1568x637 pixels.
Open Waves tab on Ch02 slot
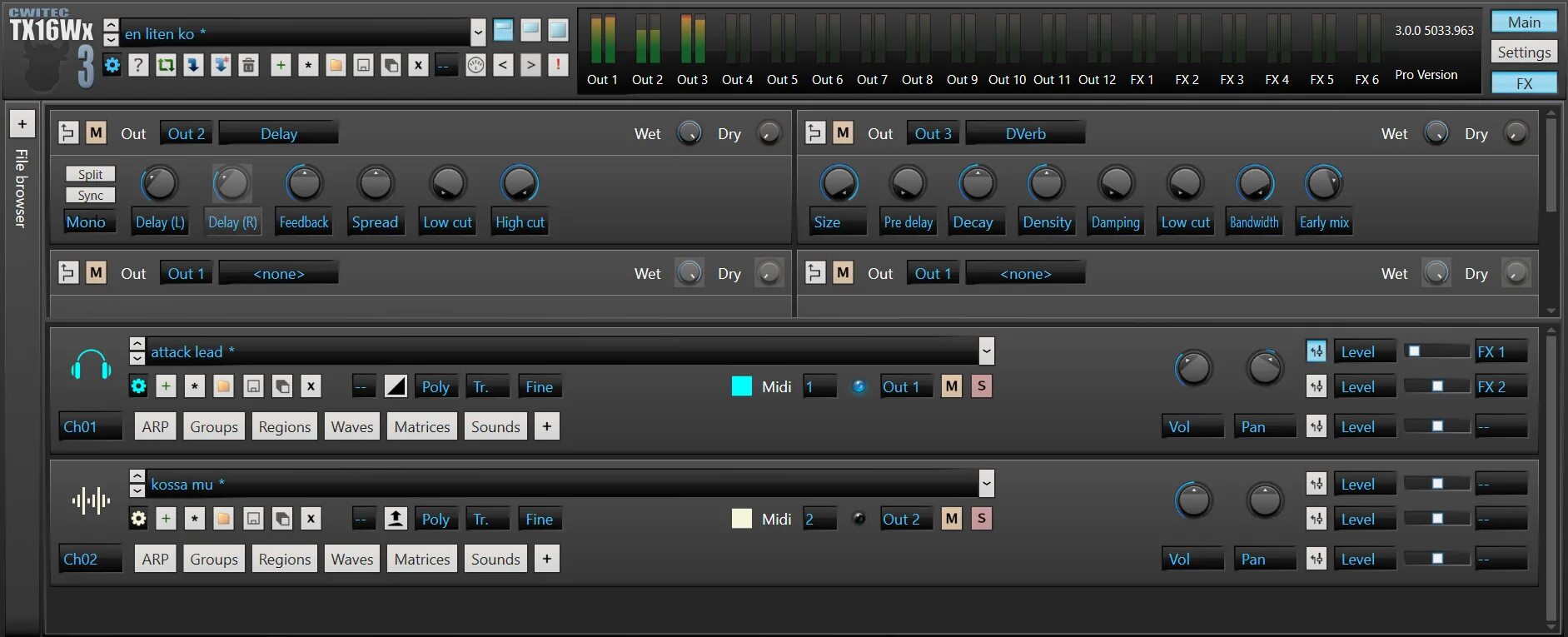[x=352, y=559]
